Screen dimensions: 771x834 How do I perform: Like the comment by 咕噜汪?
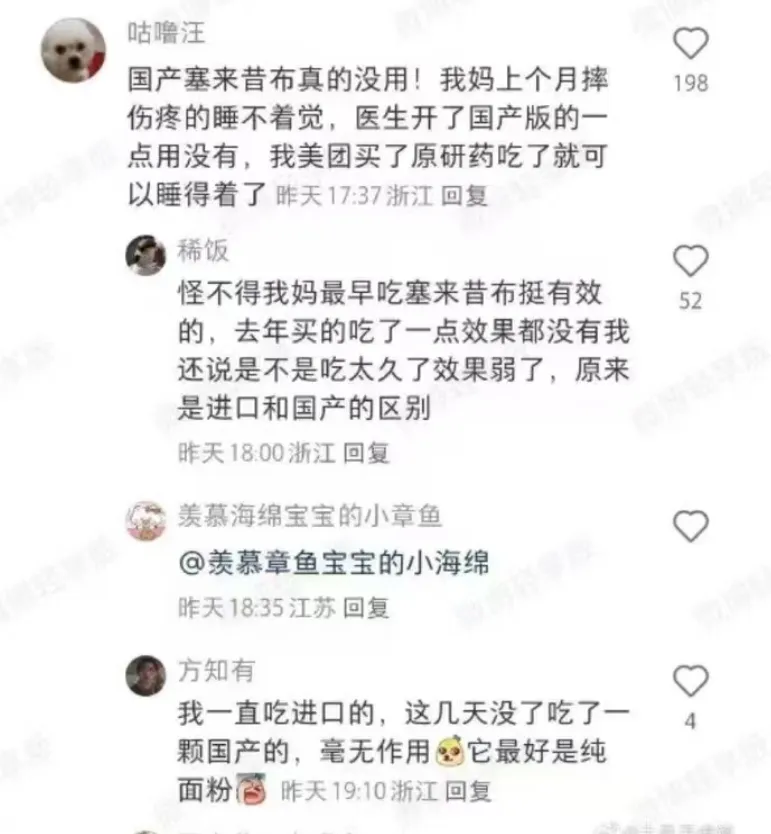[x=691, y=43]
